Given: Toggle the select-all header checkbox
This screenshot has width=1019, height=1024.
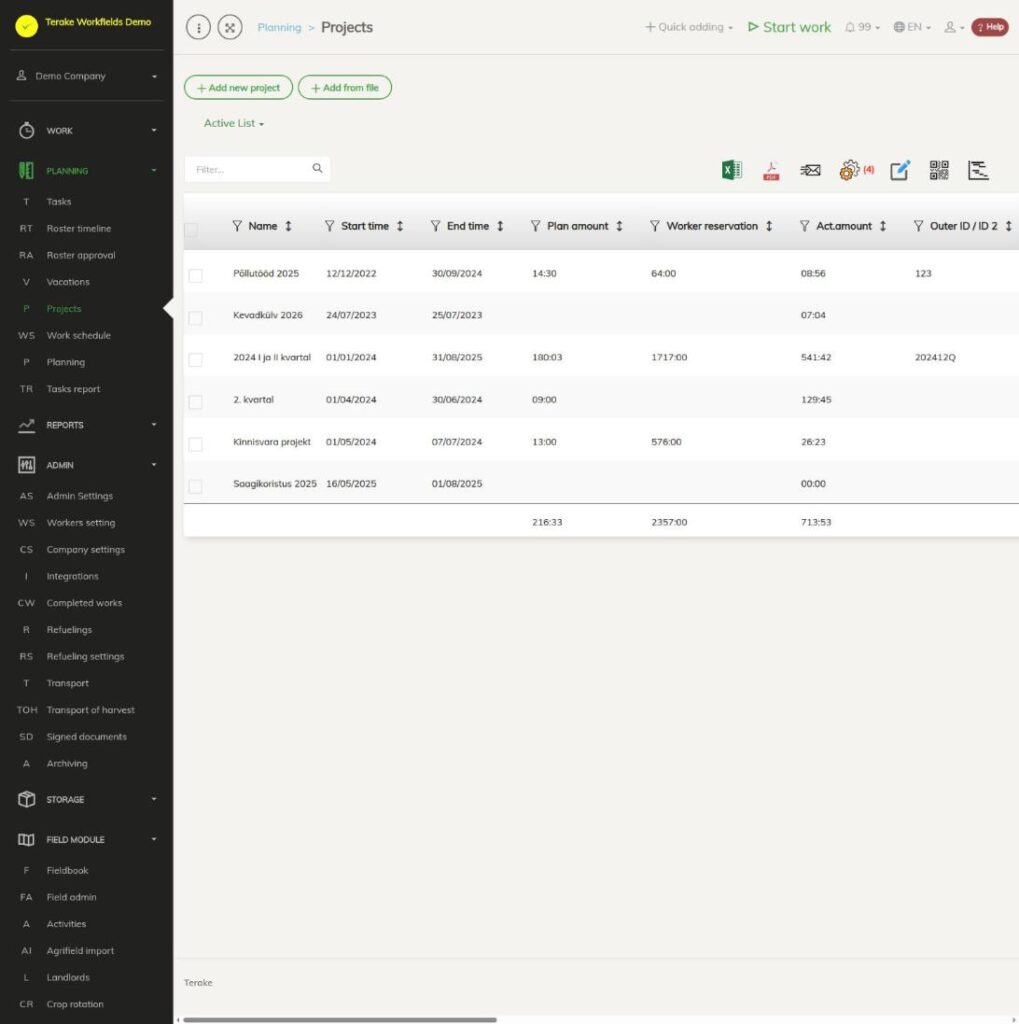Looking at the screenshot, I should coord(191,229).
